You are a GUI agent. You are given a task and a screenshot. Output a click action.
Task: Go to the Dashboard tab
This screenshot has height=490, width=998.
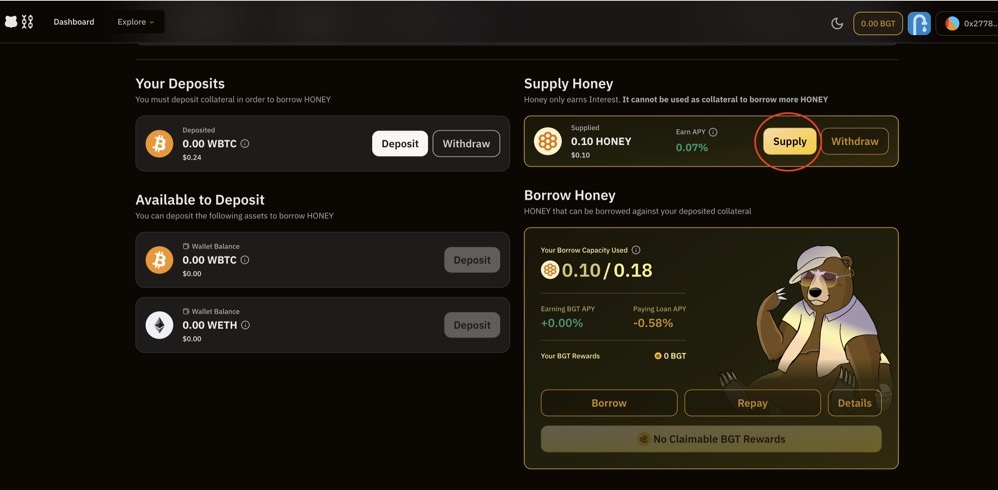click(74, 22)
